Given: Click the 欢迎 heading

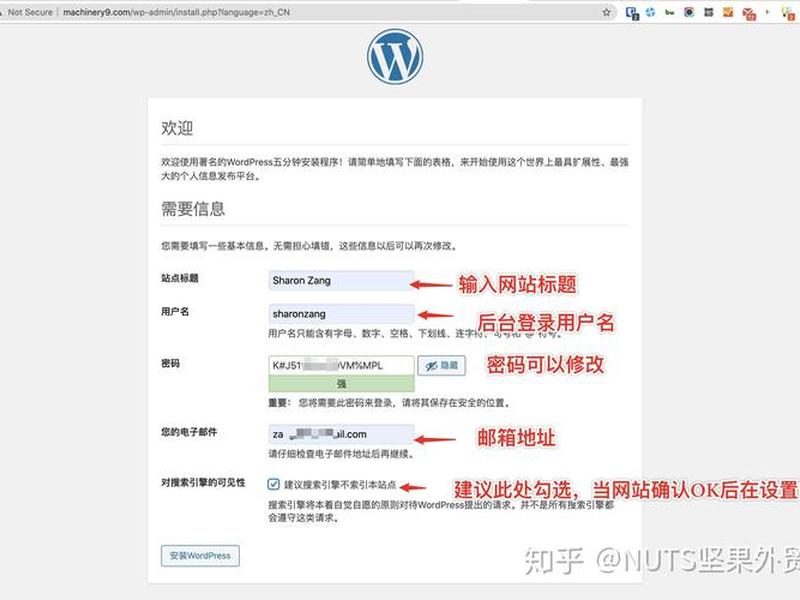Looking at the screenshot, I should pyautogui.click(x=177, y=128).
